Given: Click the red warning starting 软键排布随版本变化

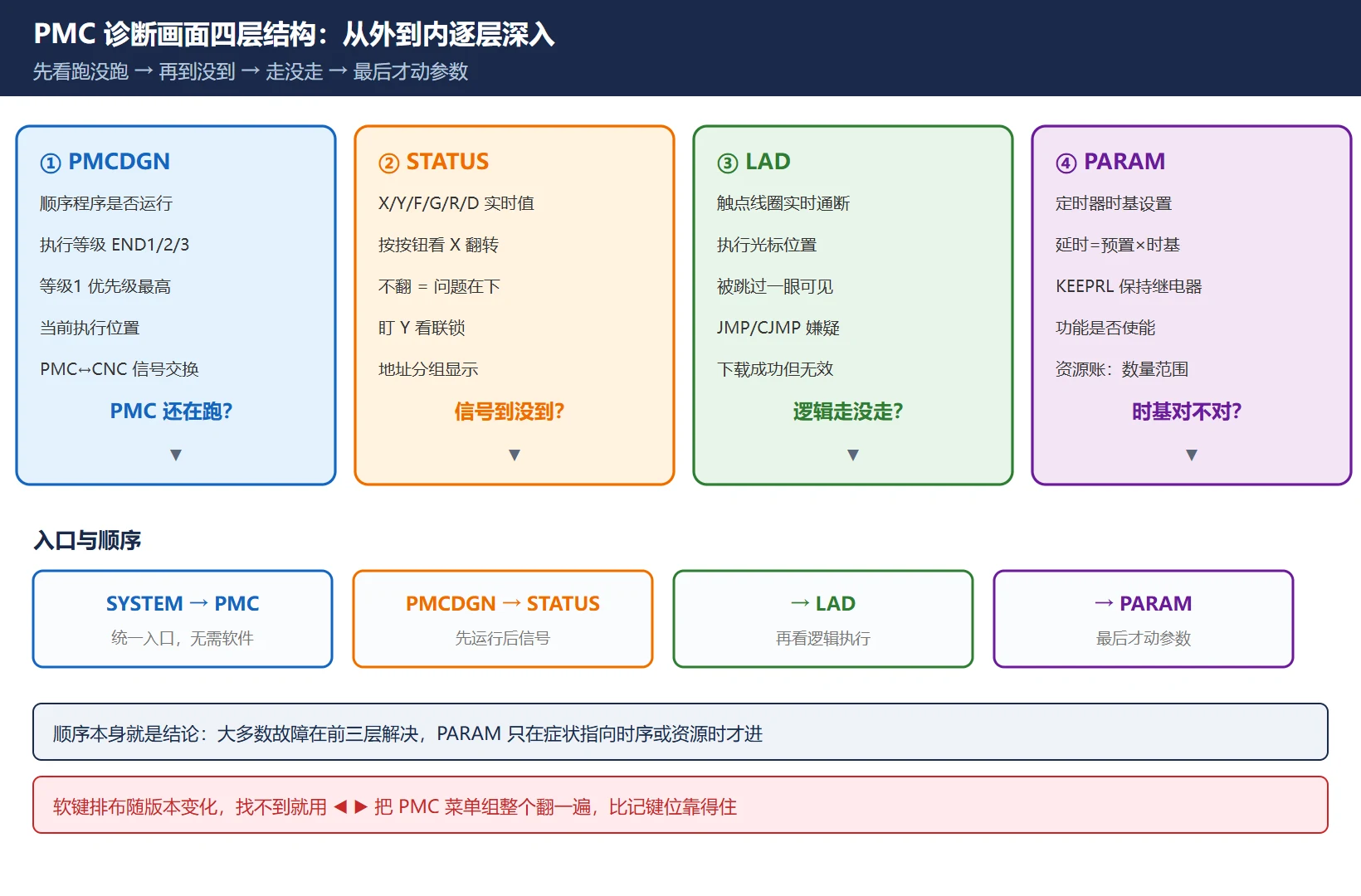Looking at the screenshot, I should 680,806.
